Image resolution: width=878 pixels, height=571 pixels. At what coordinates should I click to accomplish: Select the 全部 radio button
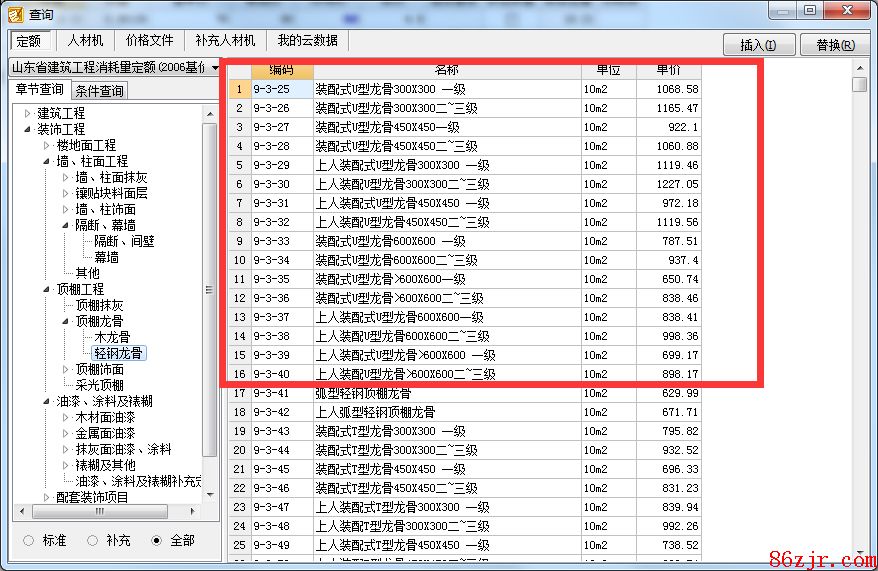[156, 540]
